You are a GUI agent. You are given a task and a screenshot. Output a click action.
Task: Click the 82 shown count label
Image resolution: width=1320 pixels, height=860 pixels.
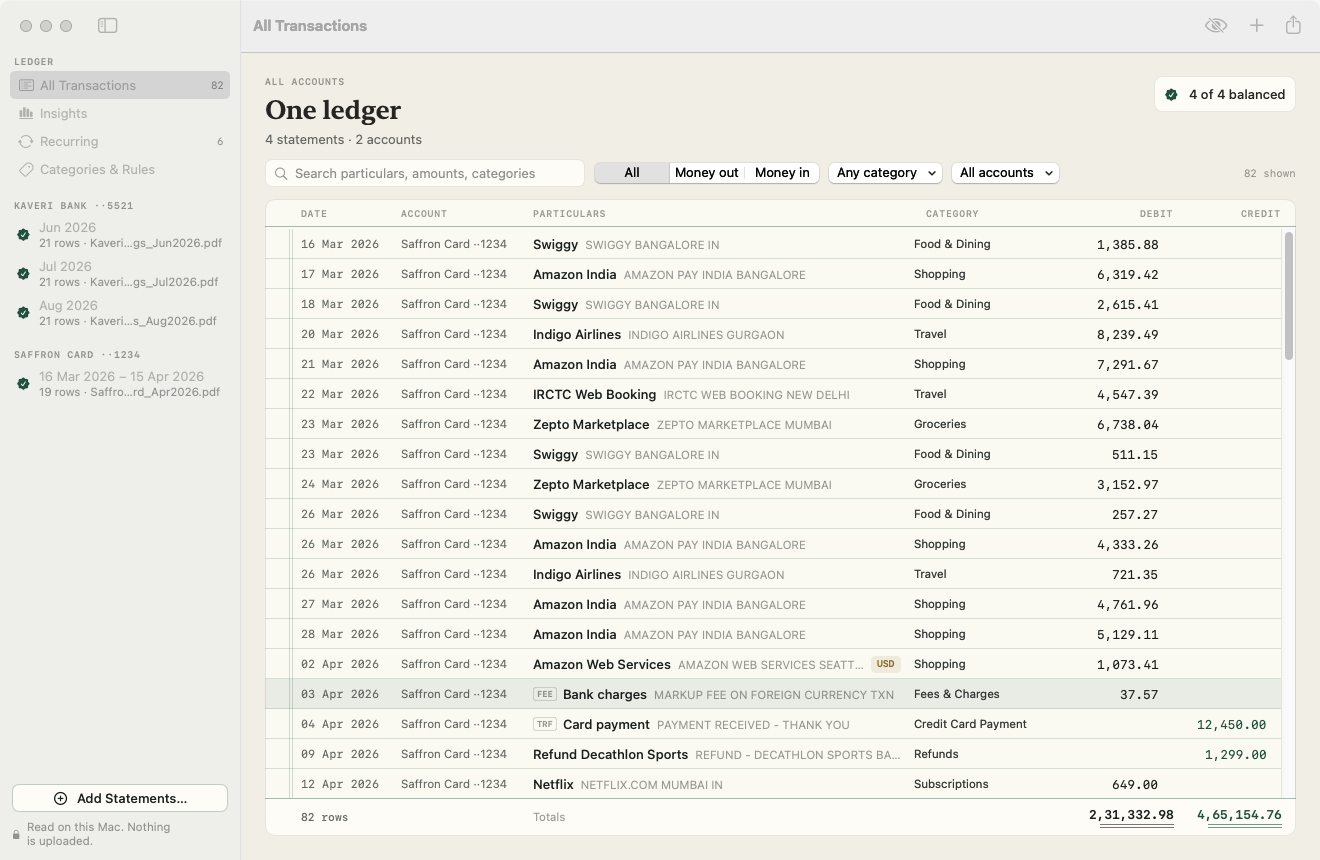(1269, 173)
